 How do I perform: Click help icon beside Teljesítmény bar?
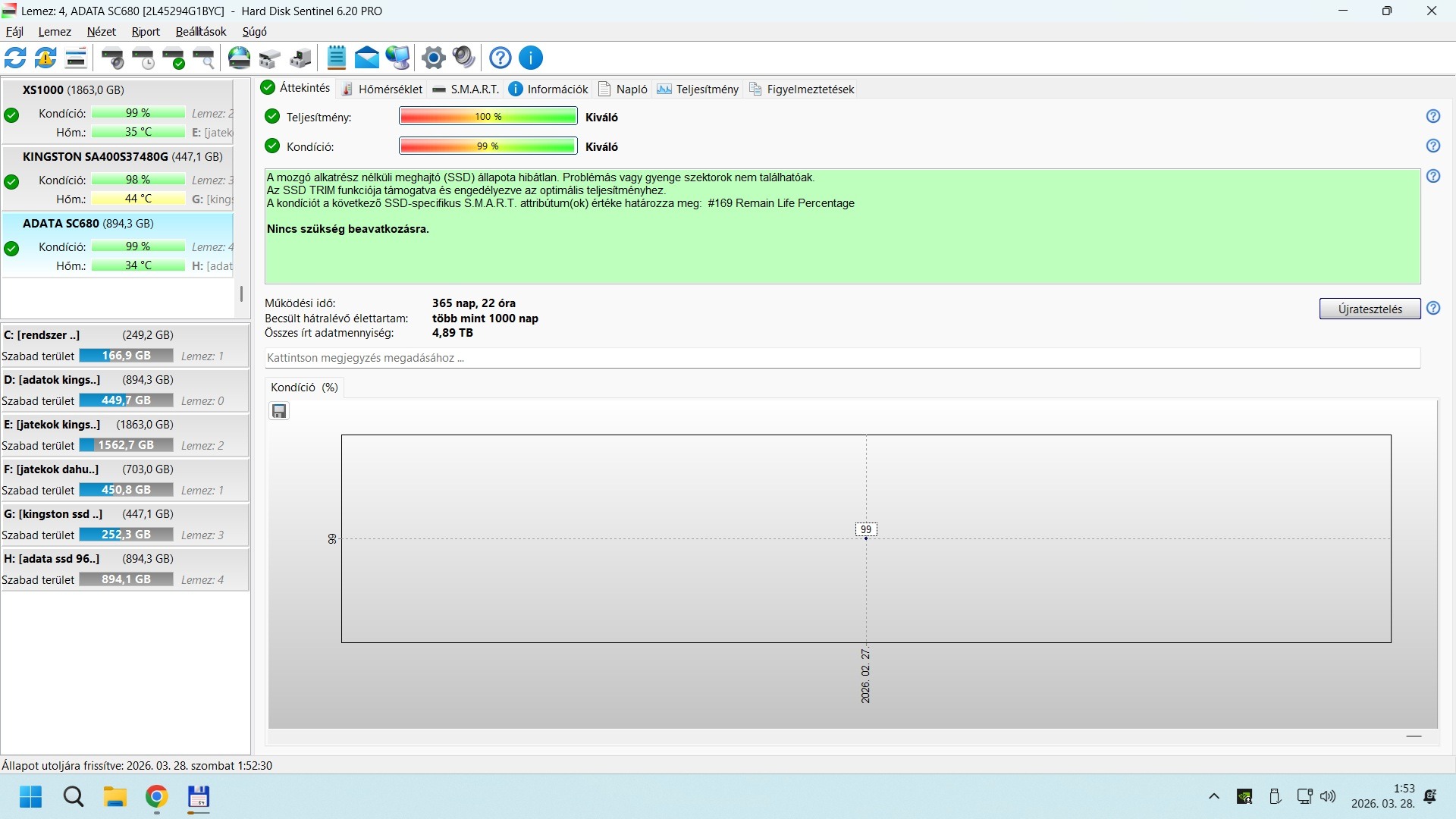coord(1432,116)
